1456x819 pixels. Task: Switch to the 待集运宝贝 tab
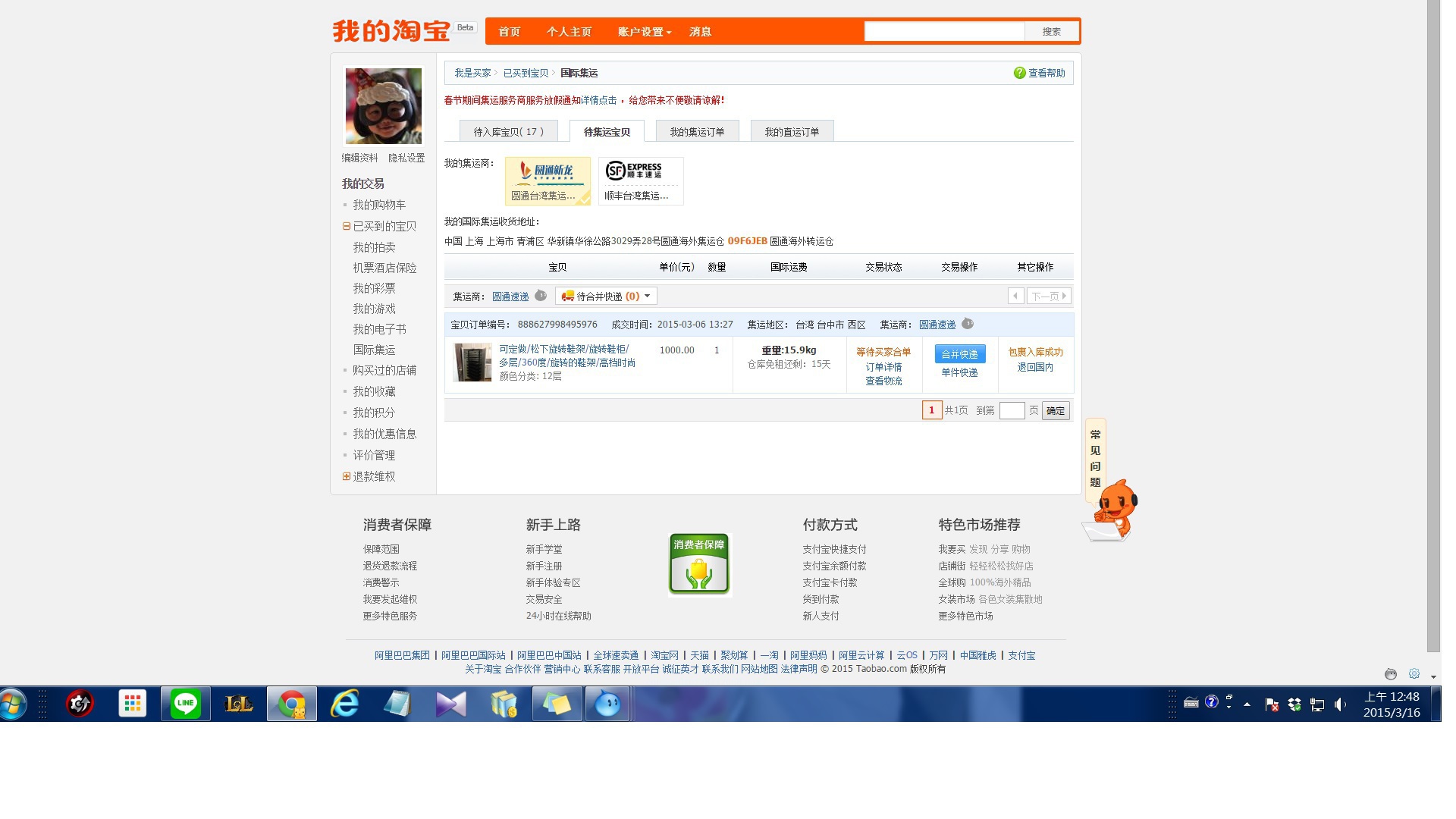pos(607,131)
